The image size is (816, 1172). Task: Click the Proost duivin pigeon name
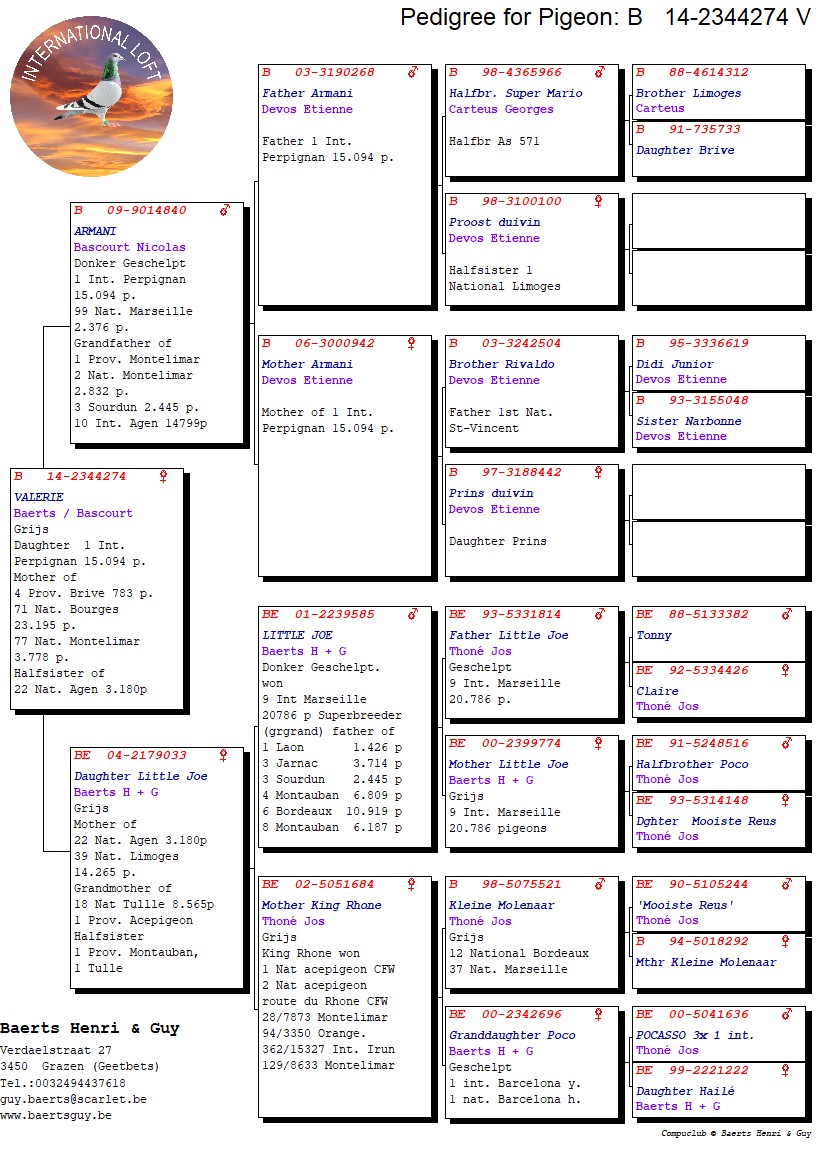[x=494, y=222]
